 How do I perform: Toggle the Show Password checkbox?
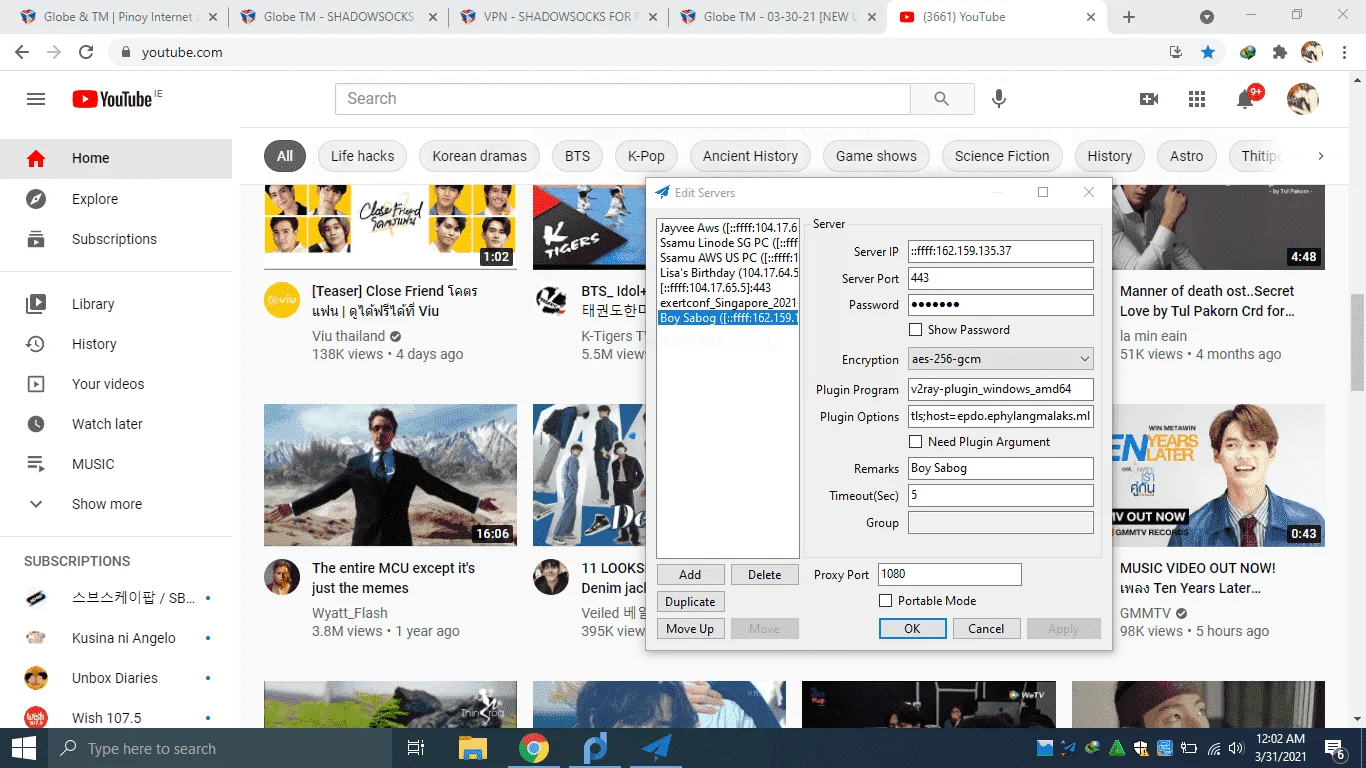(915, 330)
